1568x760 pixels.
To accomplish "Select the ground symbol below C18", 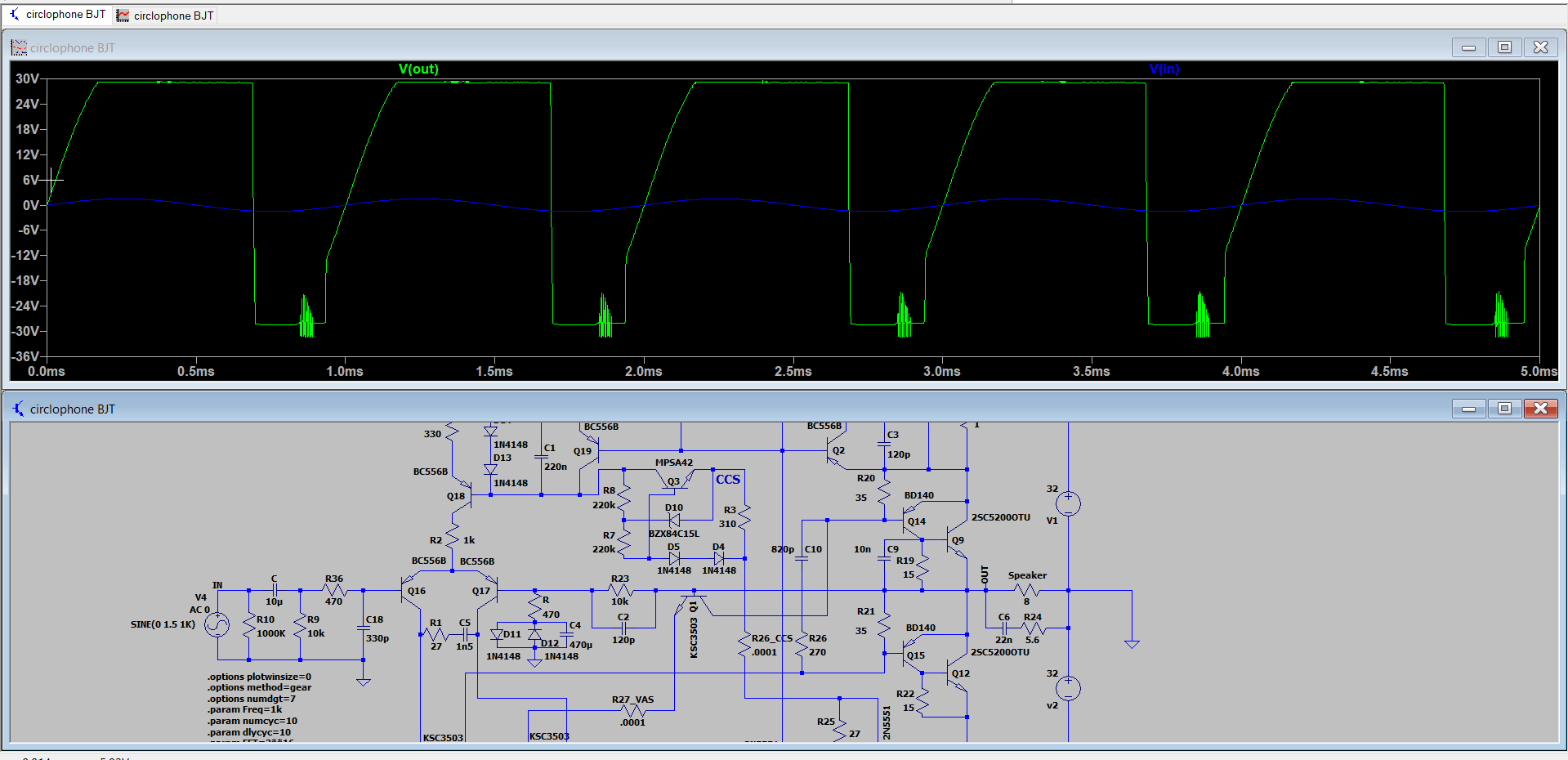I will pyautogui.click(x=364, y=682).
